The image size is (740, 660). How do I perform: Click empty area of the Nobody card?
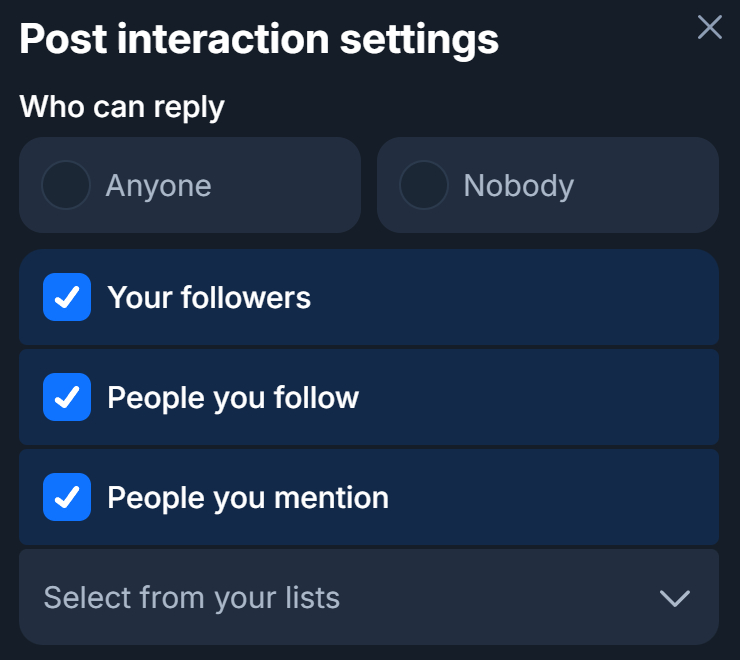coord(650,186)
